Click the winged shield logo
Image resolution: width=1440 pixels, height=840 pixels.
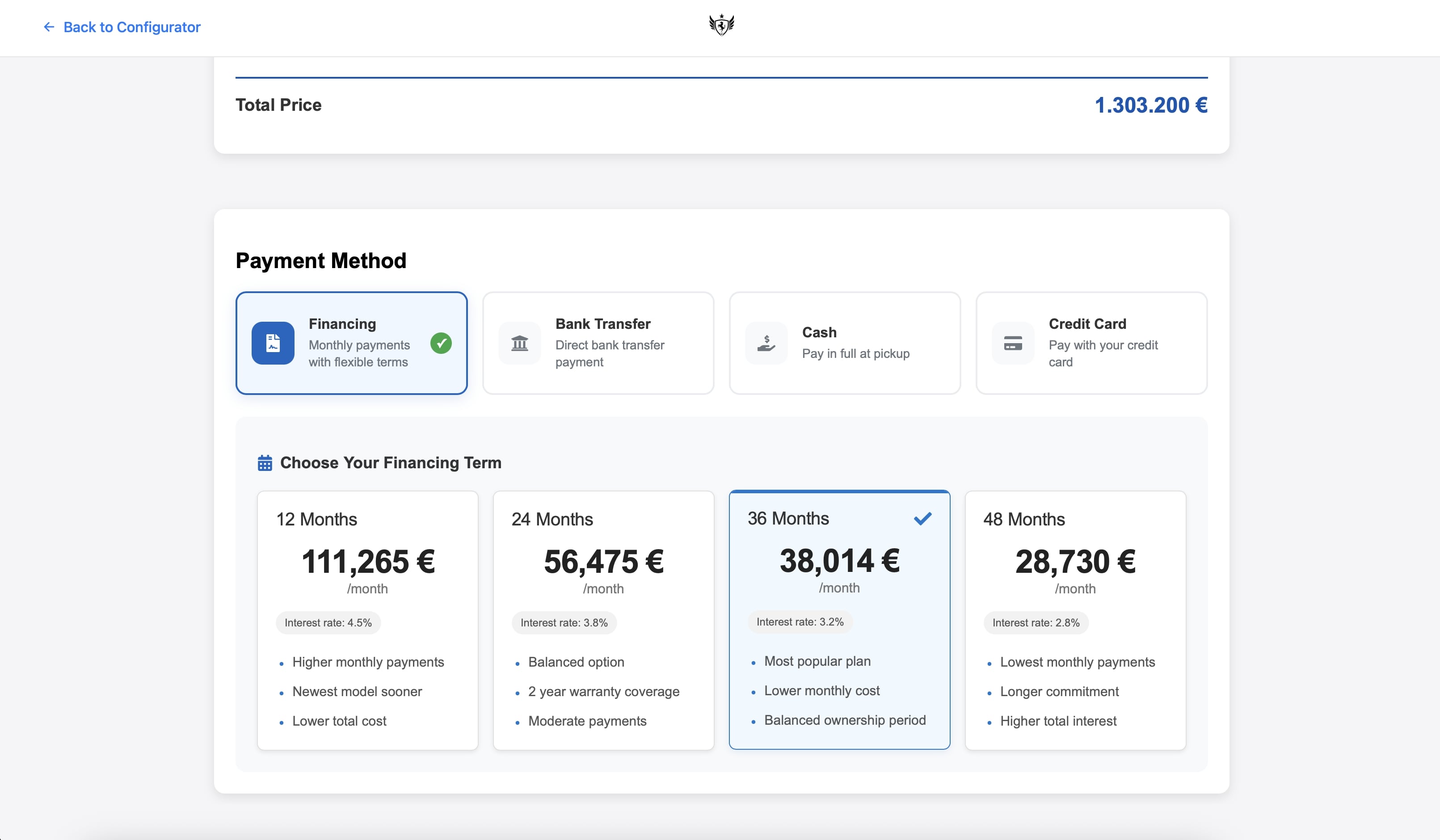point(721,25)
